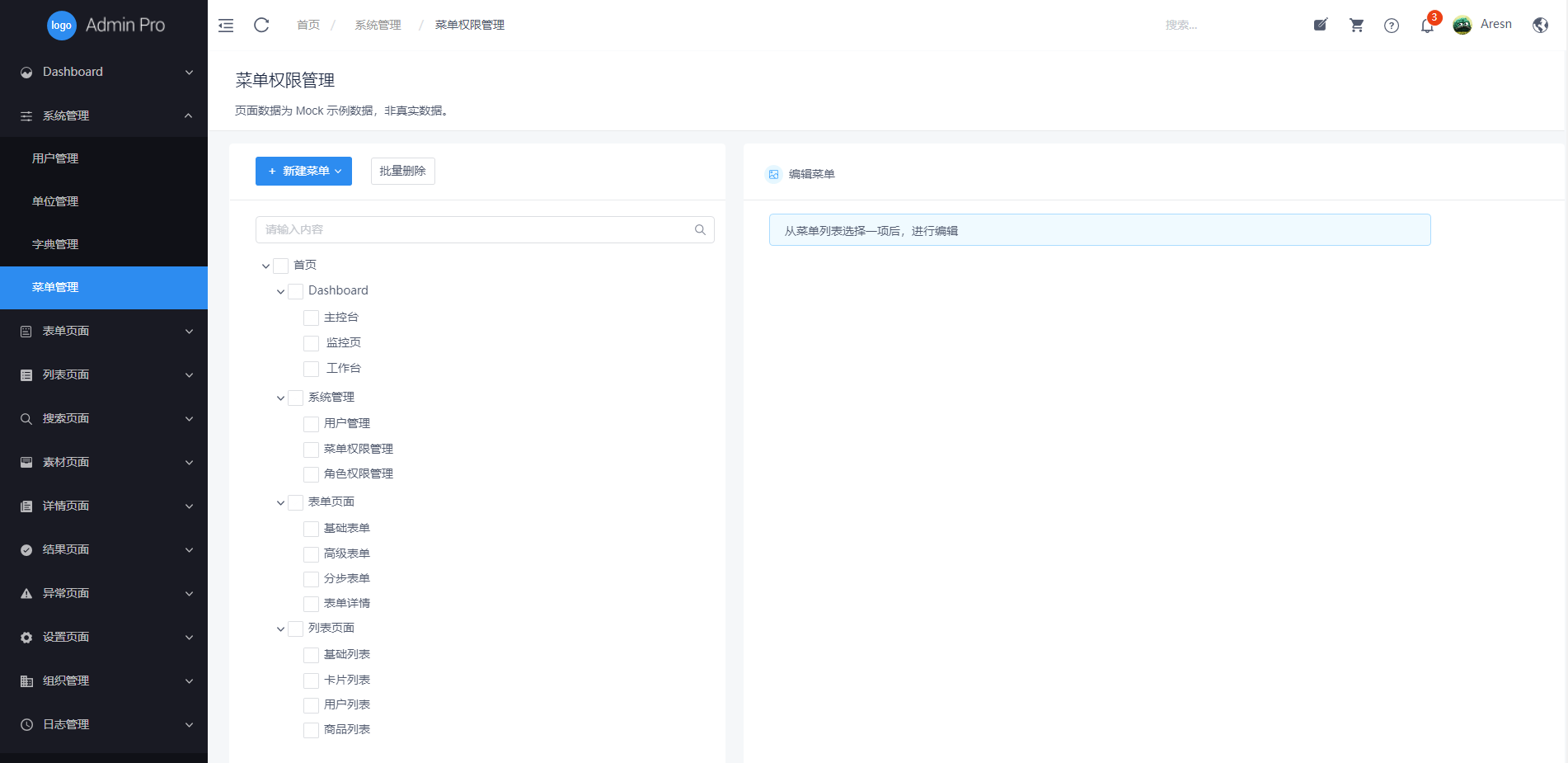Click the logo badge in sidebar
Image resolution: width=1568 pixels, height=763 pixels.
62,26
